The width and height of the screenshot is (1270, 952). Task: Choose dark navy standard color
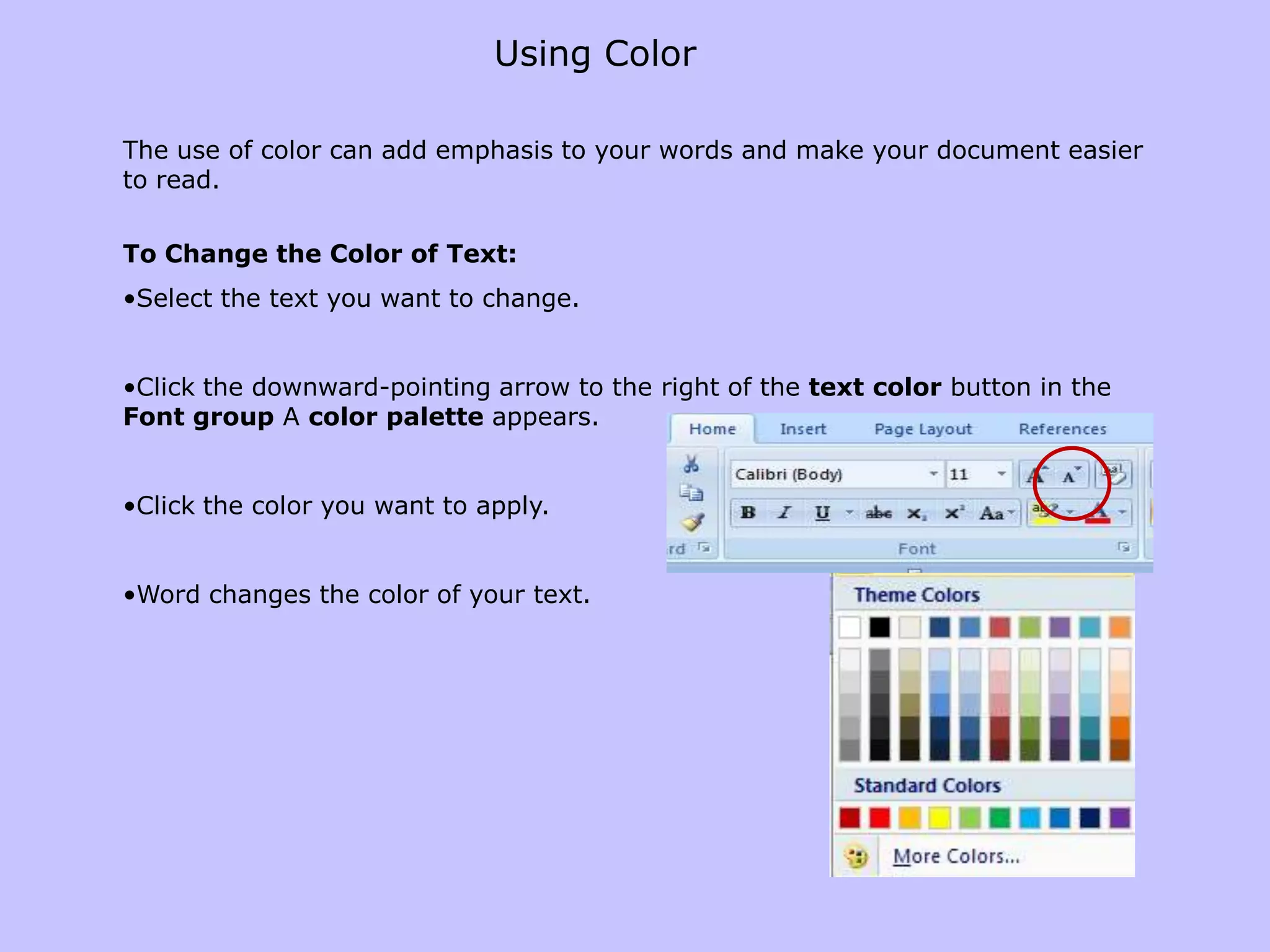click(x=1090, y=818)
